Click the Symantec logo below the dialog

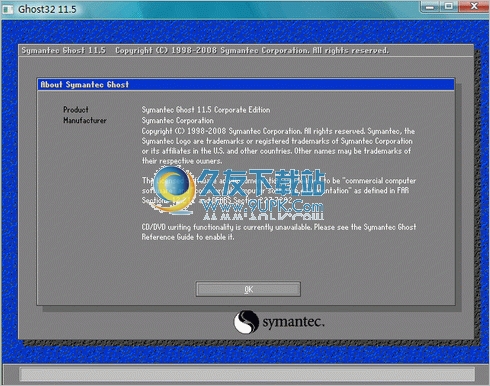coord(279,322)
